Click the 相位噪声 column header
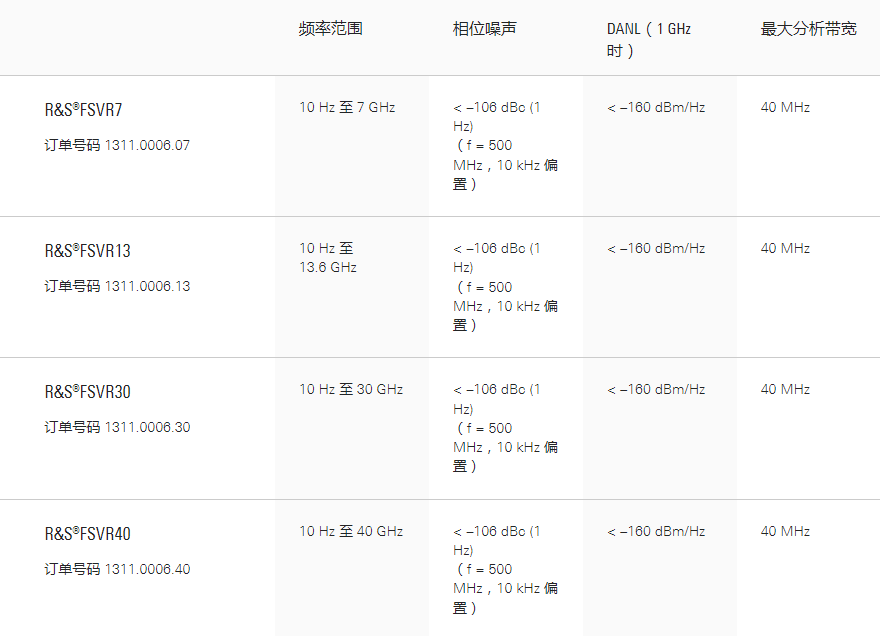Viewport: 880px width, 636px height. click(x=484, y=29)
